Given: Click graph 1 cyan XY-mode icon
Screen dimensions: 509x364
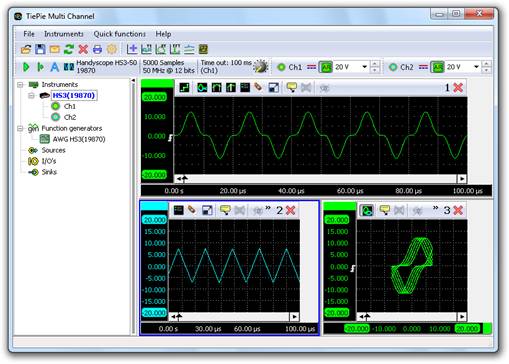Looking at the screenshot, I should pyautogui.click(x=202, y=88).
